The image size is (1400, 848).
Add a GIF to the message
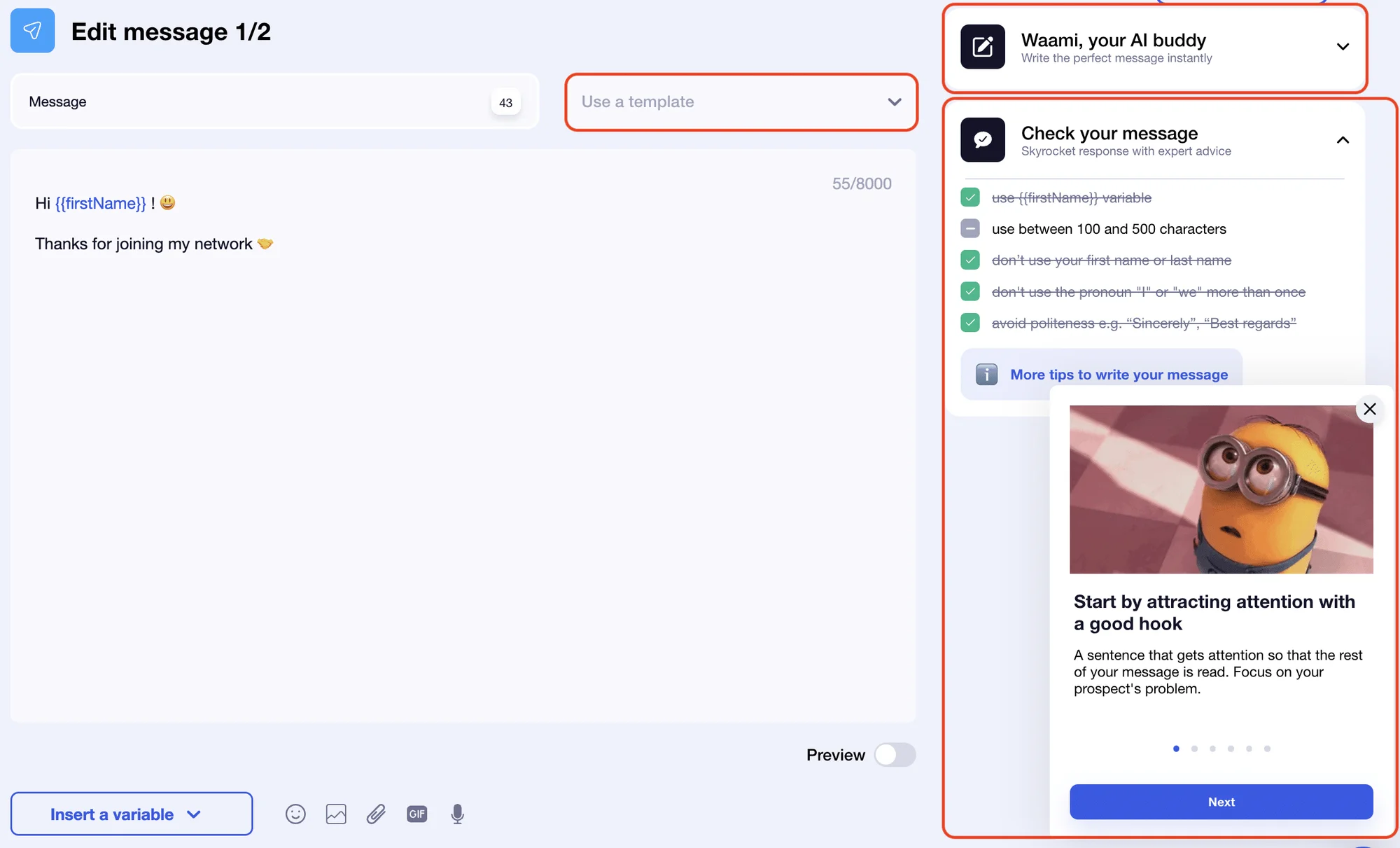(417, 814)
